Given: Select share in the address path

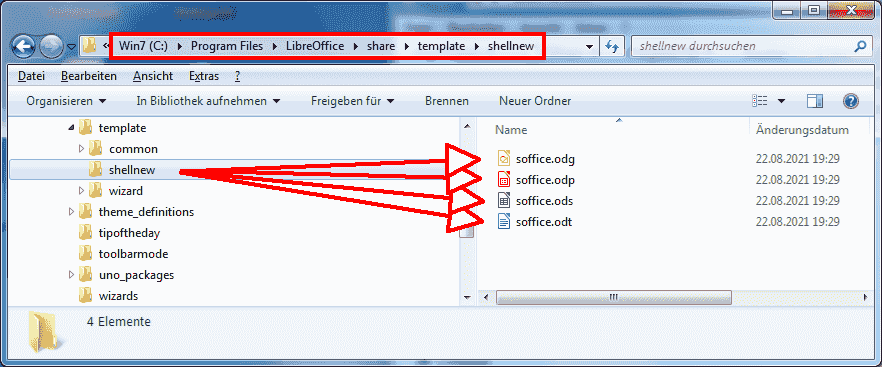Looking at the screenshot, I should [x=381, y=46].
